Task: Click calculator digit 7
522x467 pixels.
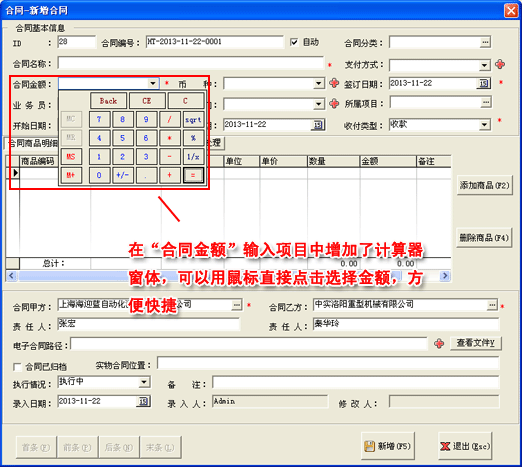Action: [x=99, y=119]
